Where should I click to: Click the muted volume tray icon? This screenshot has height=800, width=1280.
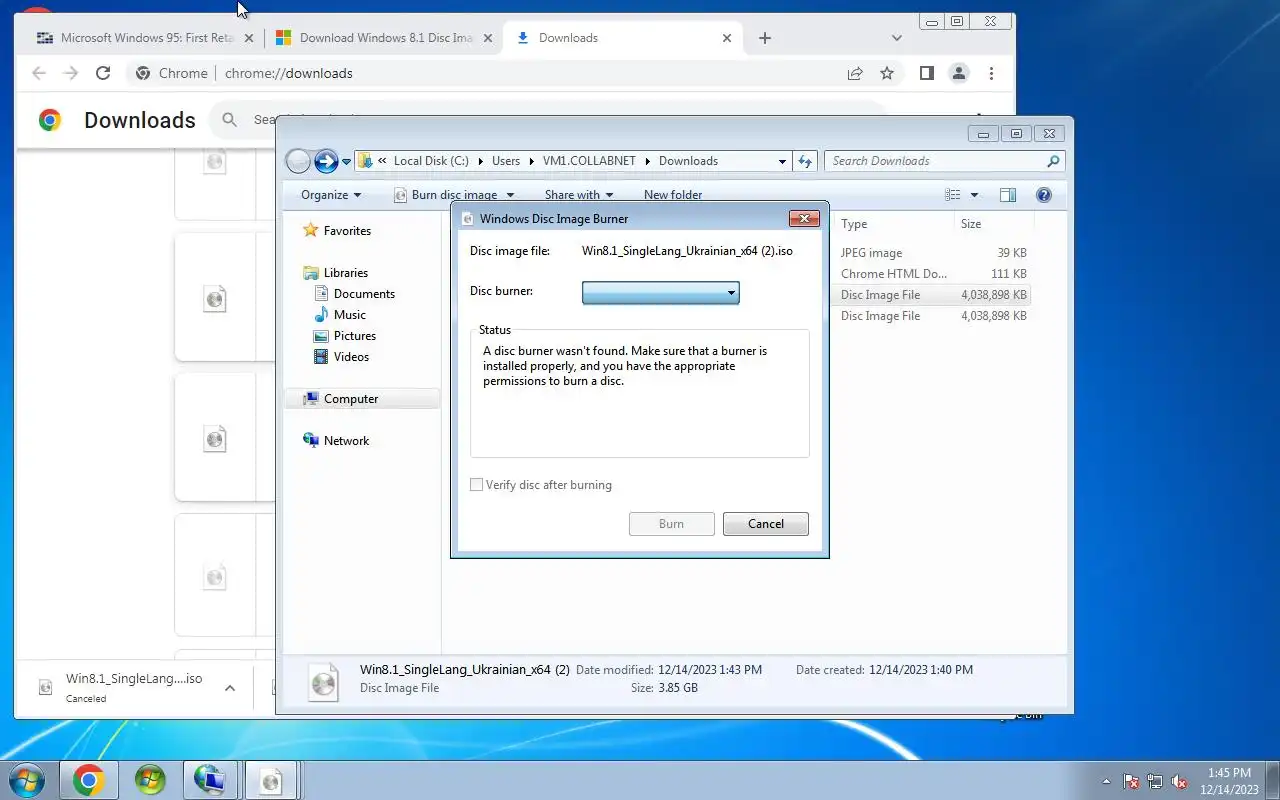click(1179, 781)
